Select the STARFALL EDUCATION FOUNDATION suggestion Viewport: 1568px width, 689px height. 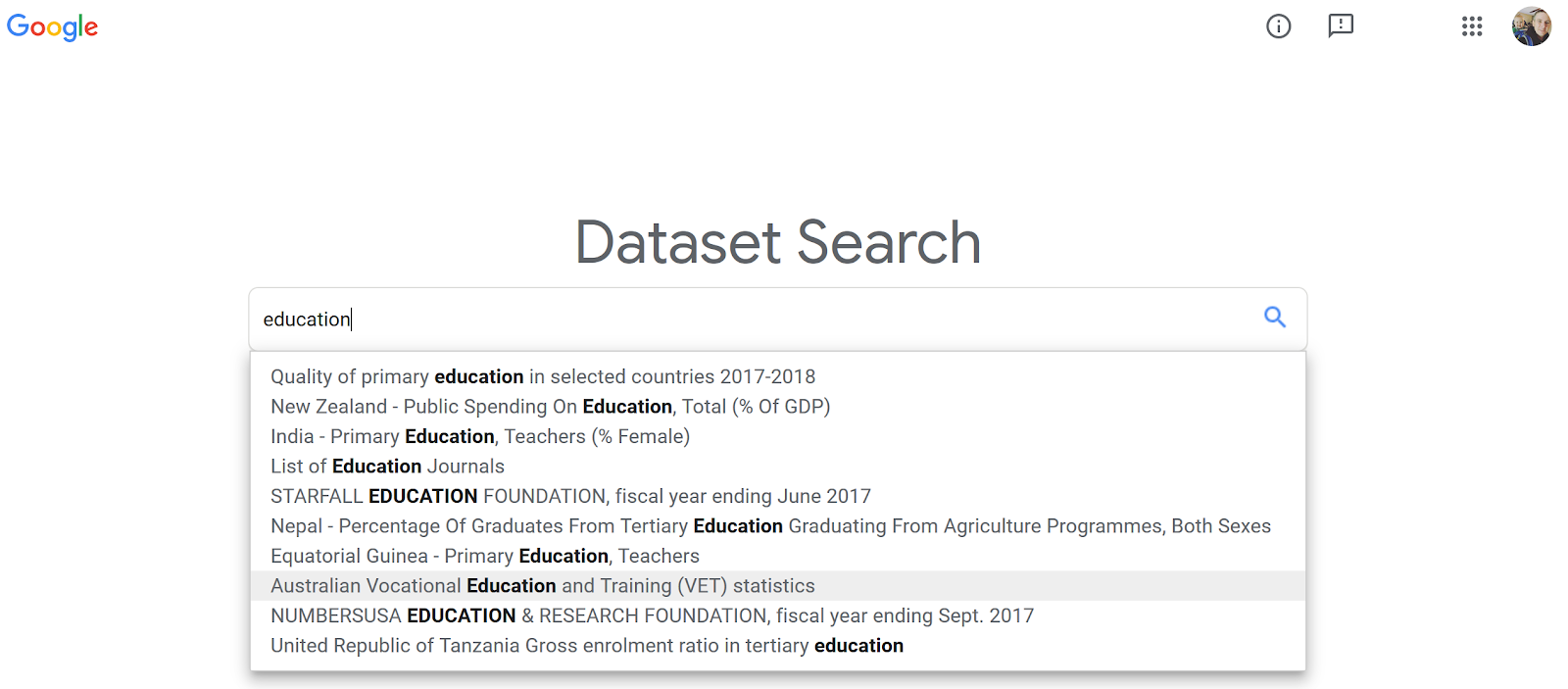[x=569, y=496]
